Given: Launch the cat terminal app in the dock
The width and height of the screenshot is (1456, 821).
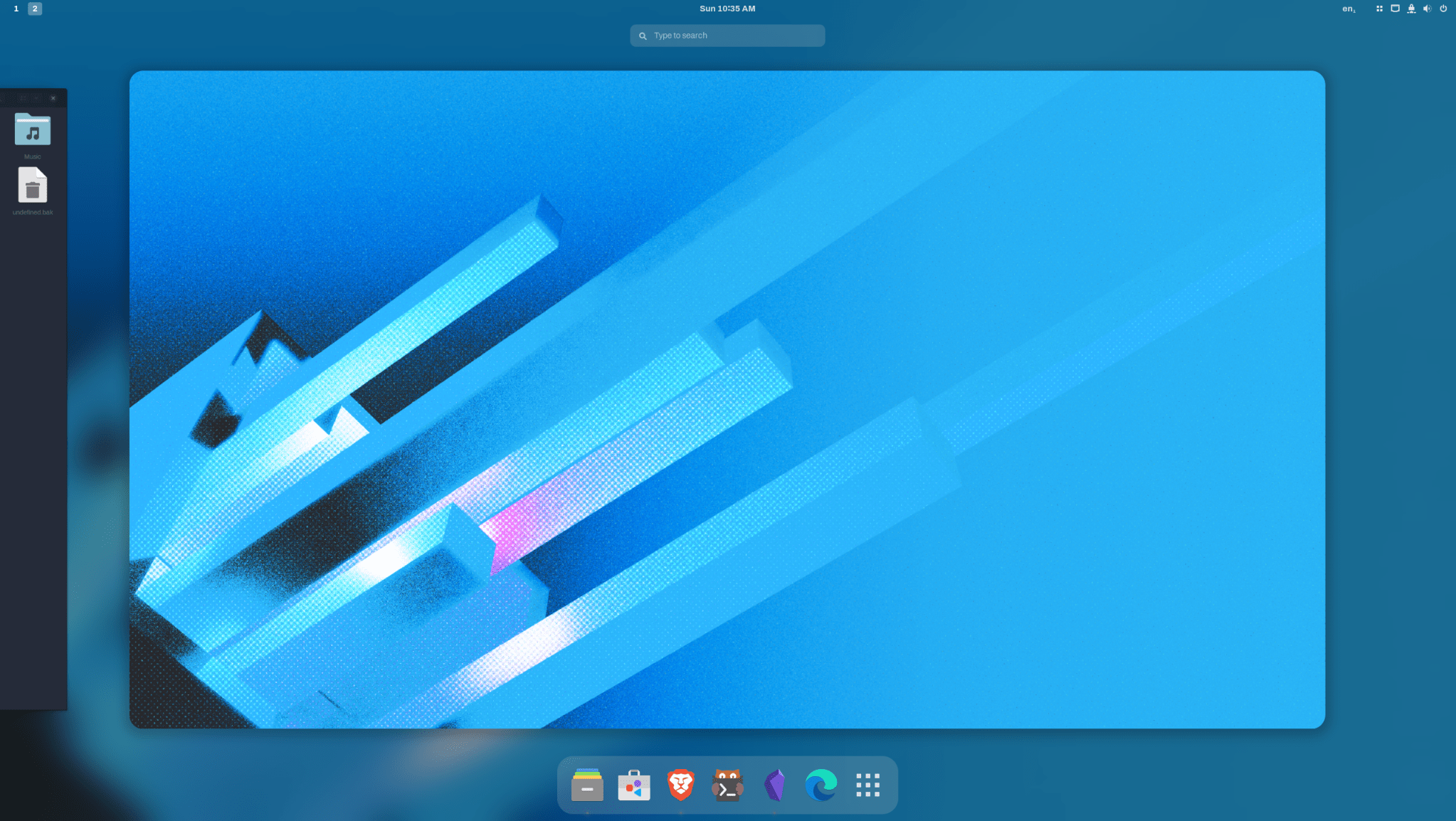Looking at the screenshot, I should pyautogui.click(x=727, y=785).
